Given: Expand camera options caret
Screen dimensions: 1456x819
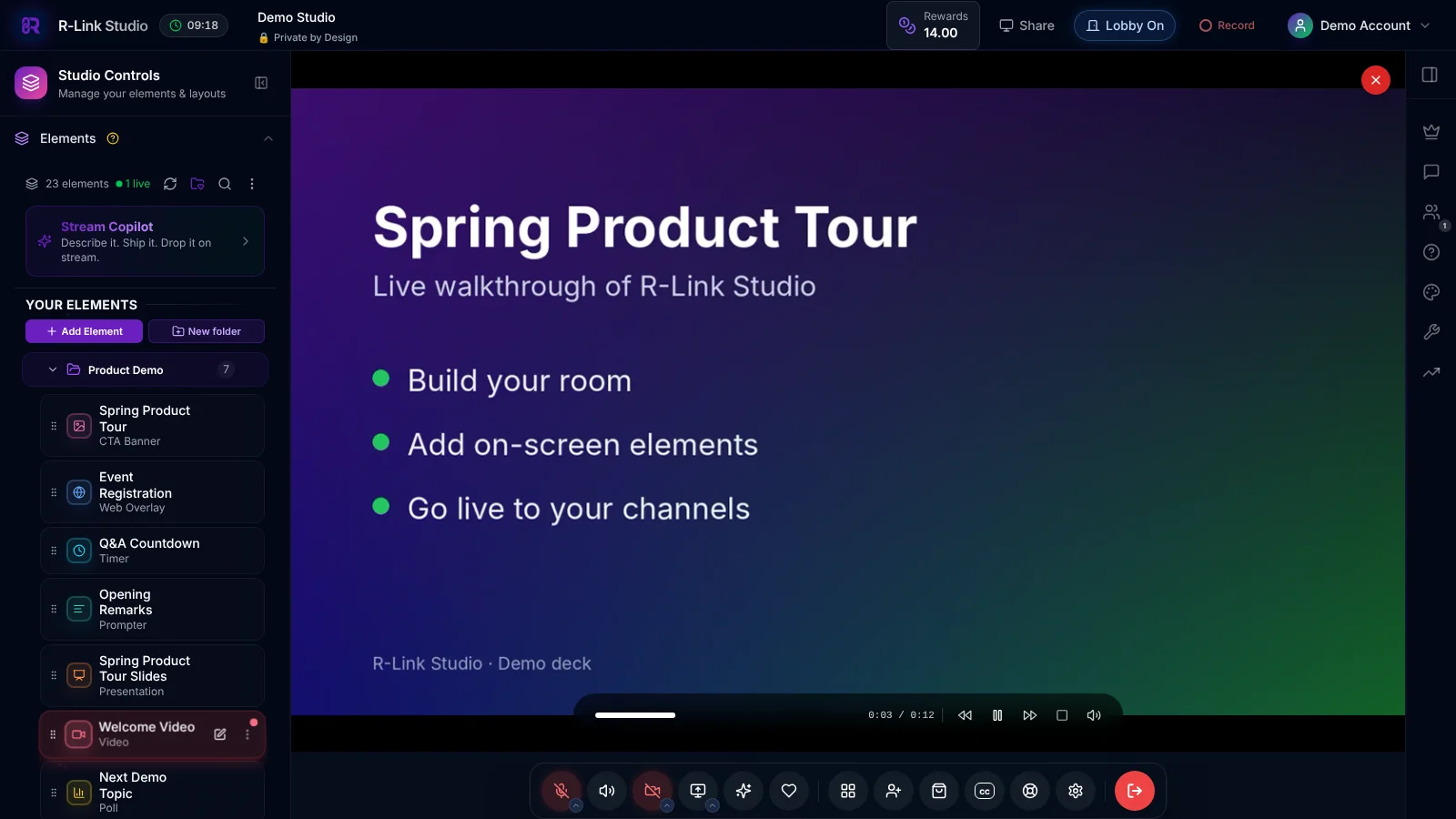Looking at the screenshot, I should pyautogui.click(x=667, y=805).
